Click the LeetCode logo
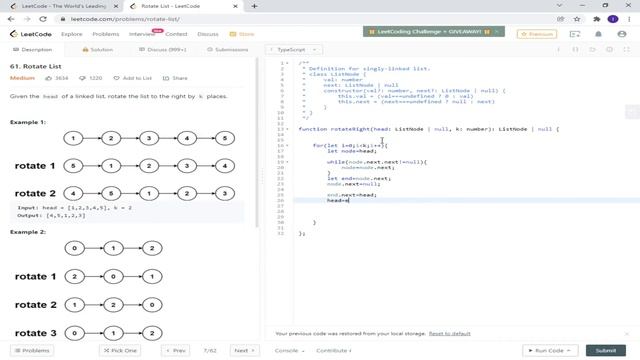This screenshot has width=640, height=360. 31,34
